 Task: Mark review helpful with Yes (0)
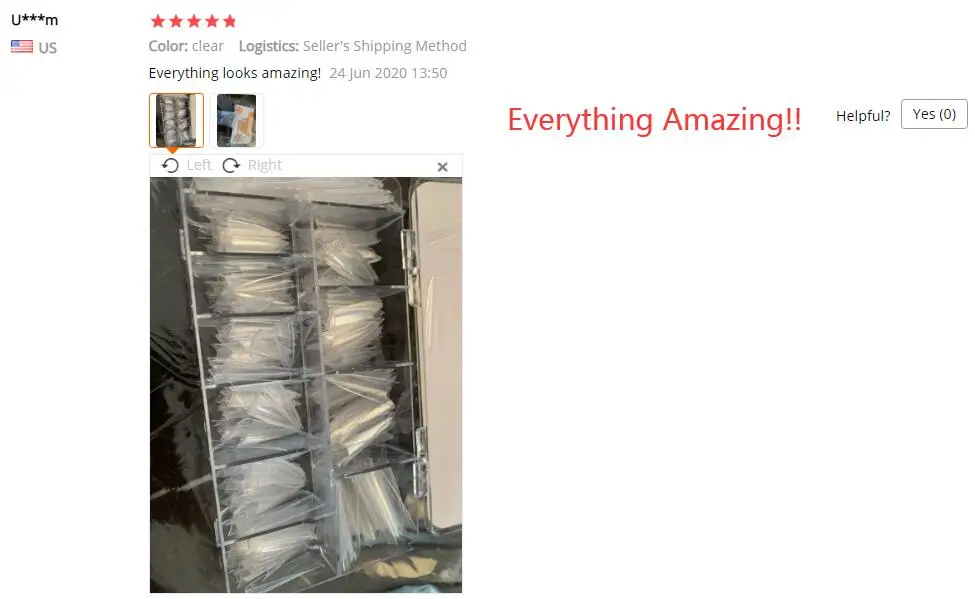click(x=934, y=114)
